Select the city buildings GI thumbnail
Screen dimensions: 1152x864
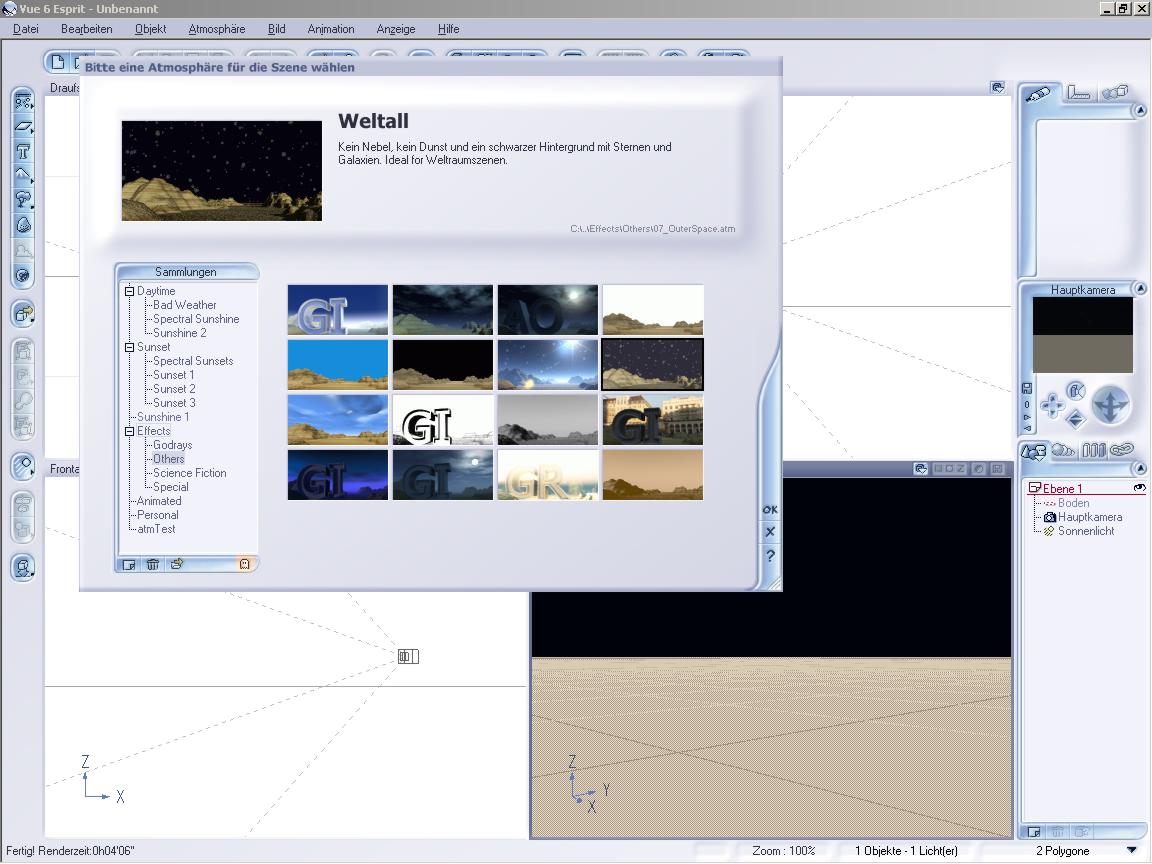point(652,420)
